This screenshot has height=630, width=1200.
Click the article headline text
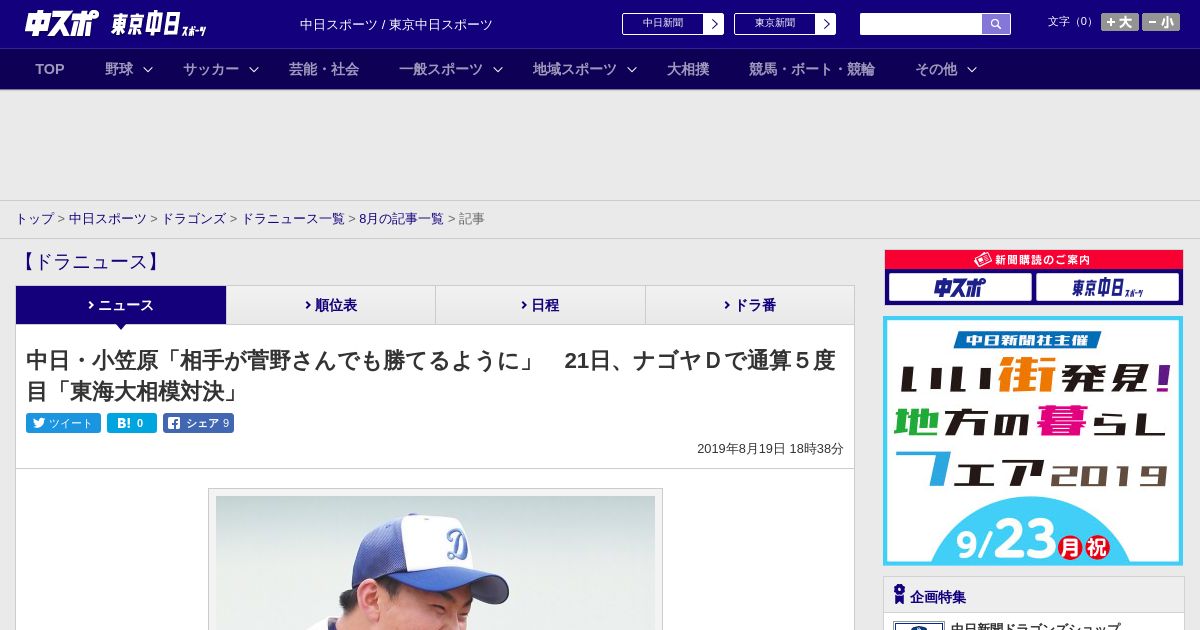click(430, 375)
